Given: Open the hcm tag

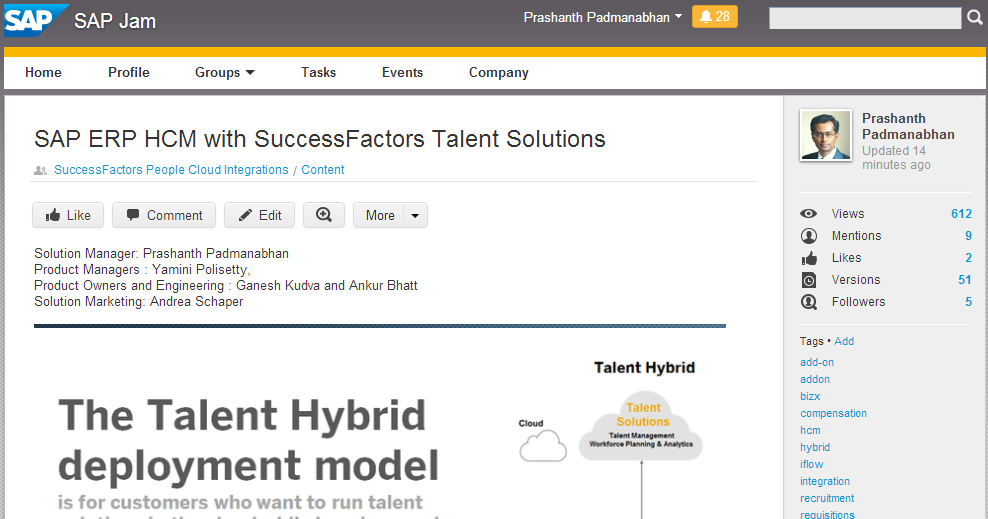Looking at the screenshot, I should click(x=810, y=430).
